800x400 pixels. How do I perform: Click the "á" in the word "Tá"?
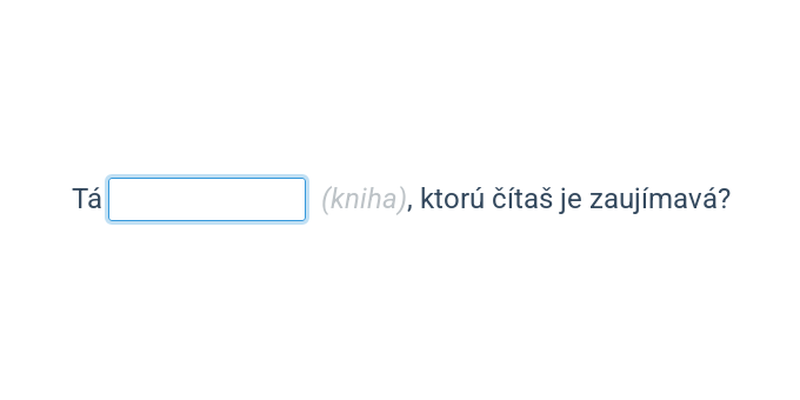tap(94, 199)
